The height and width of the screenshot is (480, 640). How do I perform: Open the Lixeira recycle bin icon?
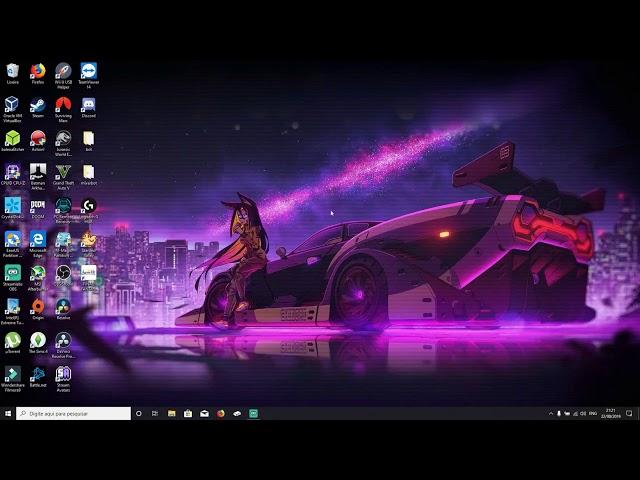click(13, 74)
